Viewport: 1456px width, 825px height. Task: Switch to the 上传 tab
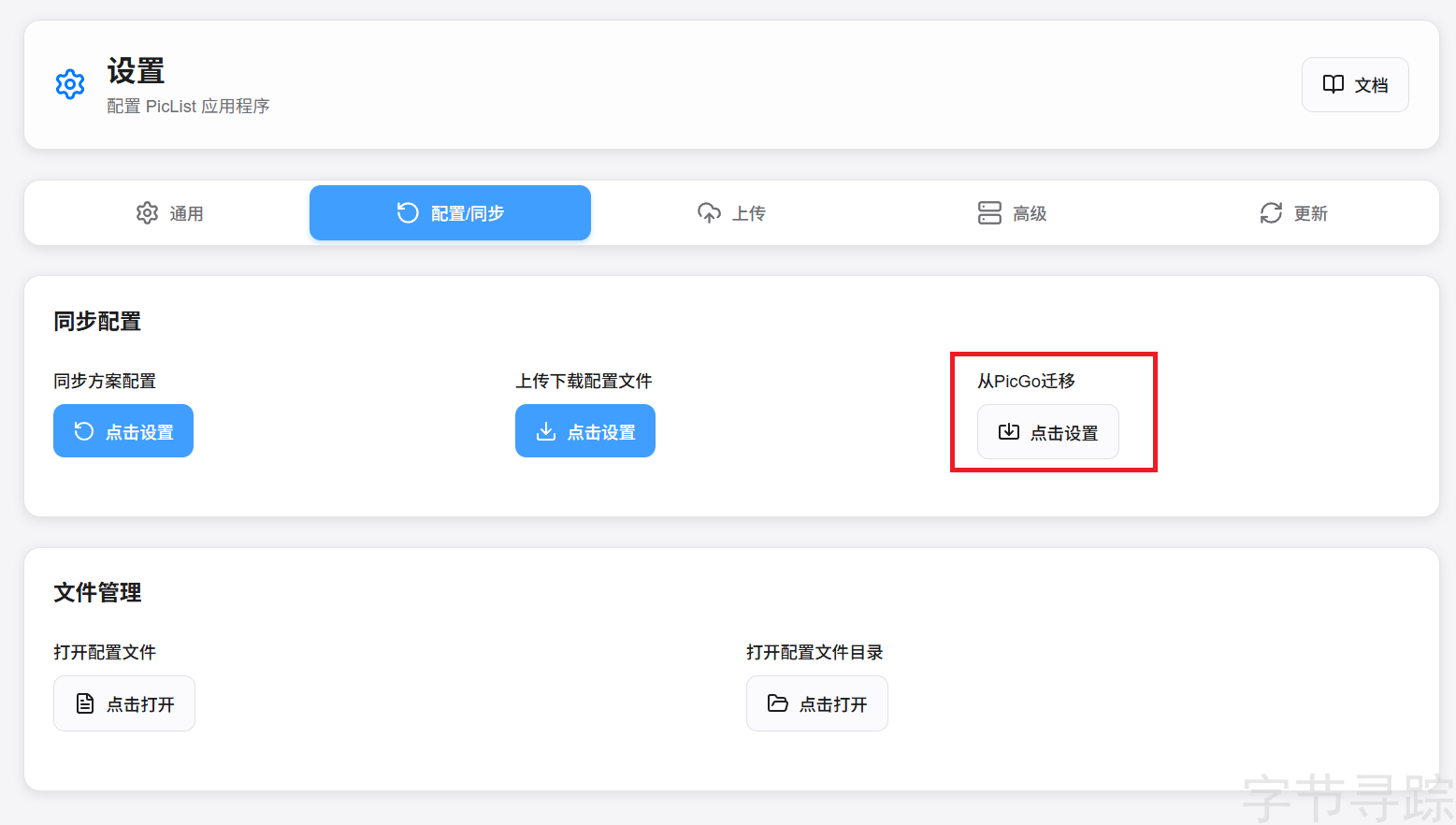tap(731, 213)
